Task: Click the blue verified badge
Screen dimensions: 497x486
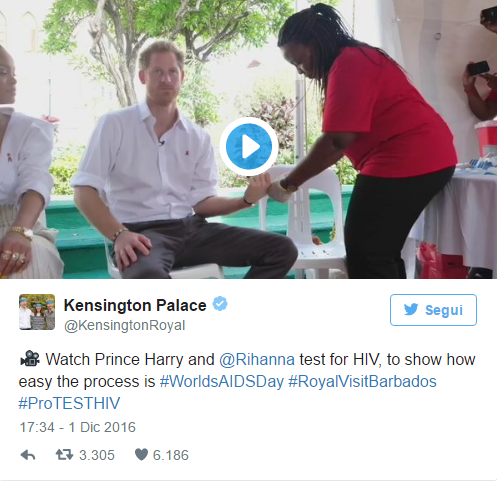Action: pos(220,304)
